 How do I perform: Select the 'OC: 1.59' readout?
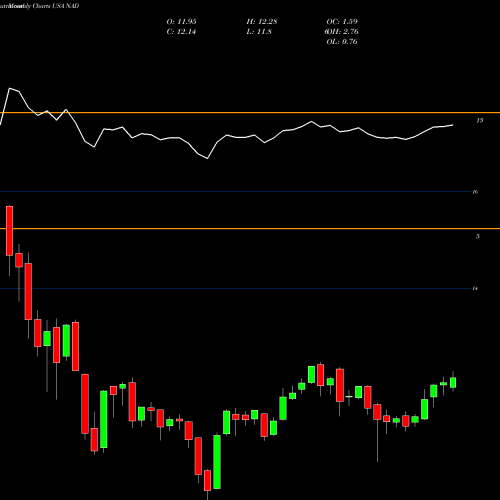click(x=342, y=22)
